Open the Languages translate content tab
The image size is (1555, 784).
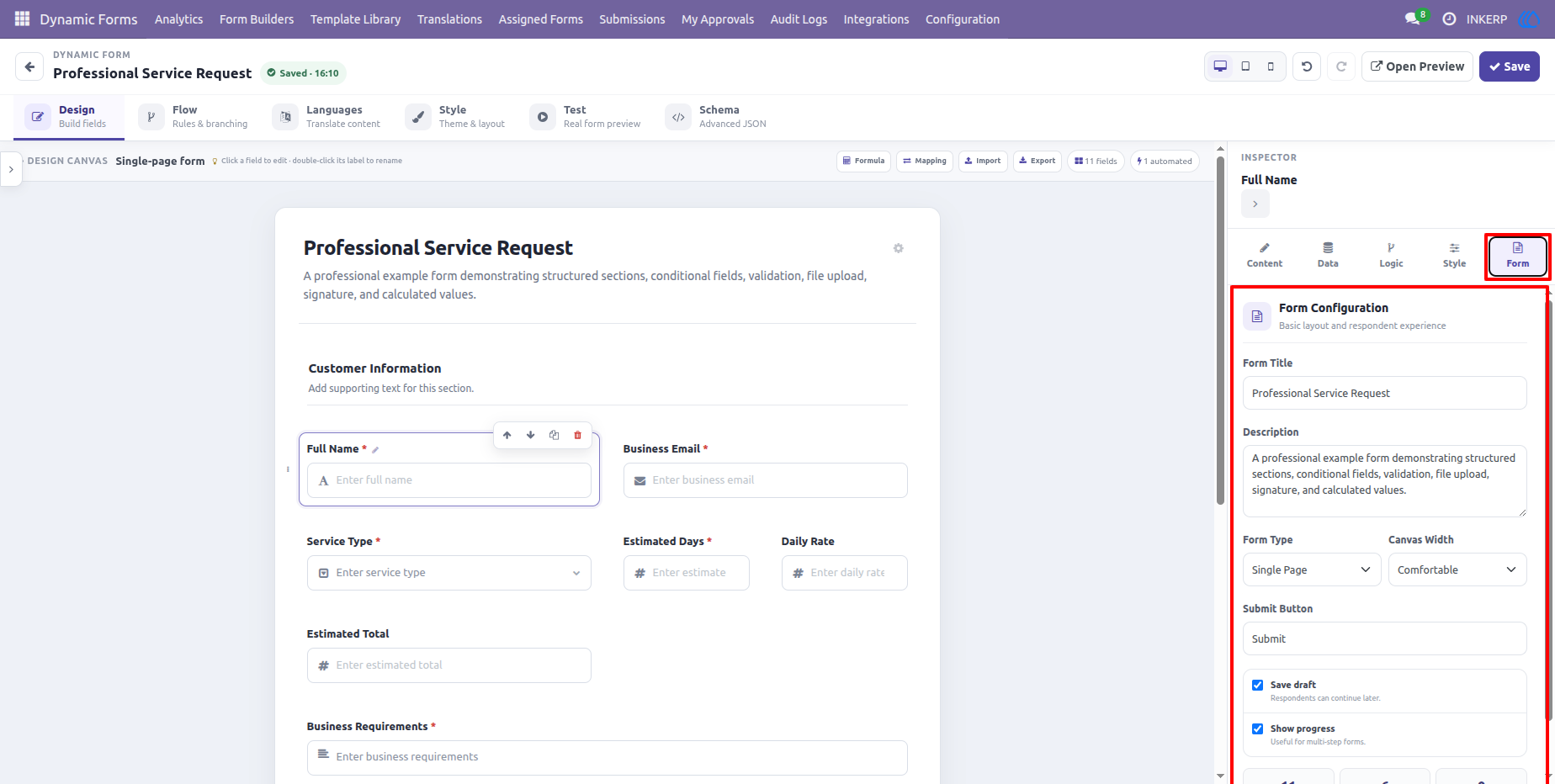click(327, 117)
